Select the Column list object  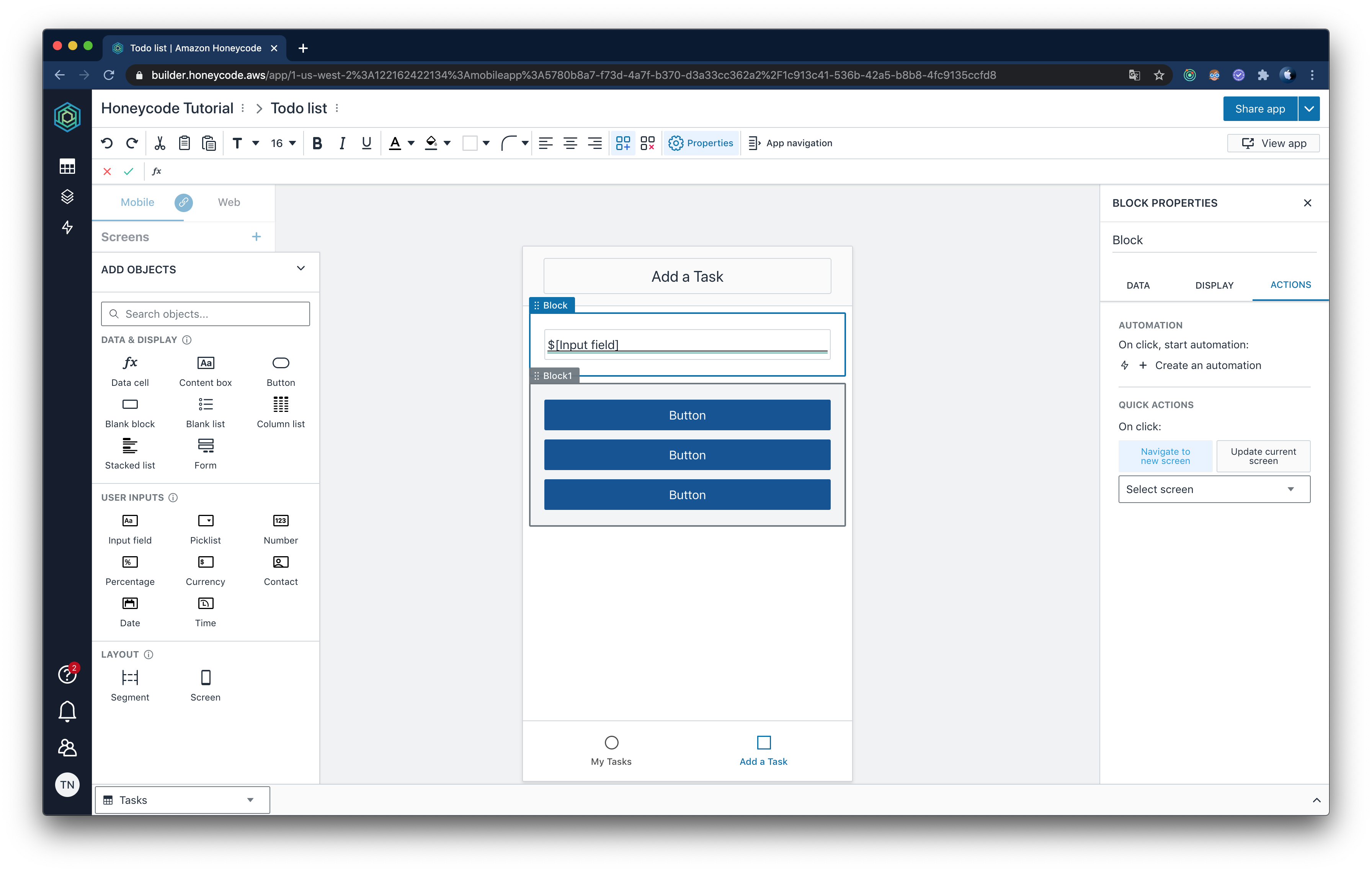pyautogui.click(x=281, y=412)
